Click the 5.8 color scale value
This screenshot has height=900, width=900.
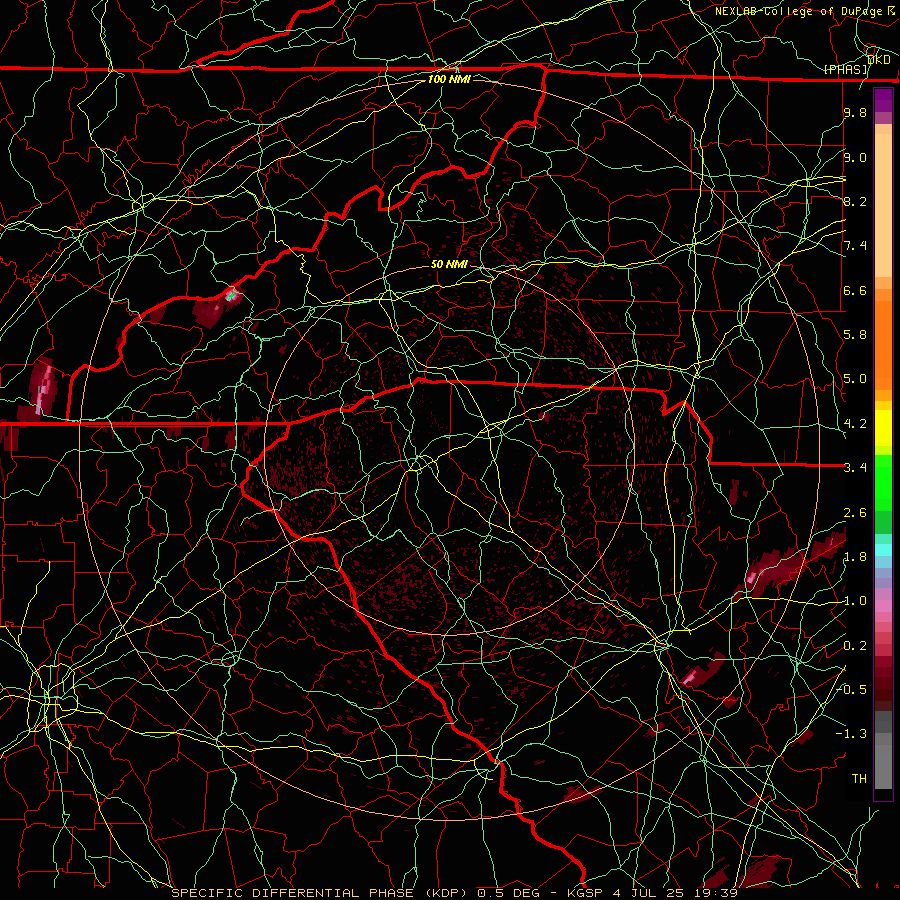855,335
